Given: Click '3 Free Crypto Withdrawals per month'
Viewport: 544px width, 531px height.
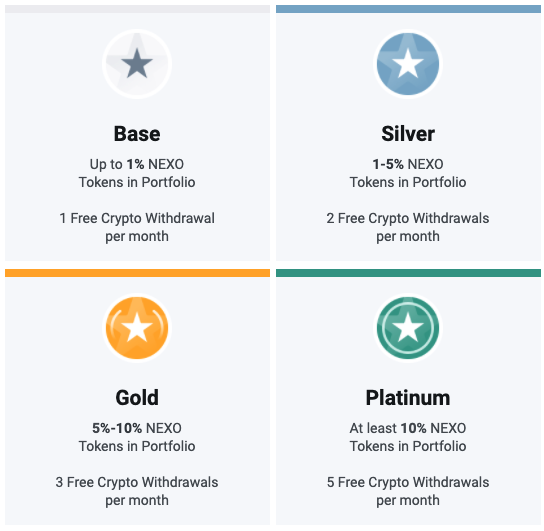Looking at the screenshot, I should coord(137,491).
